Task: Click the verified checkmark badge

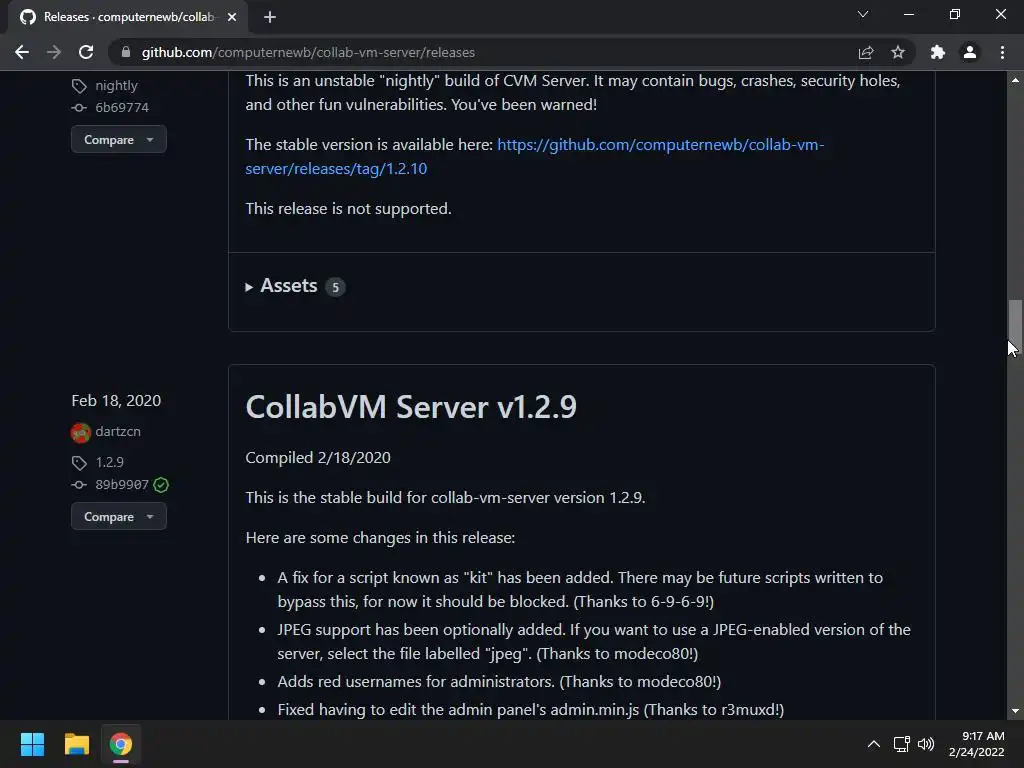Action: (161, 485)
